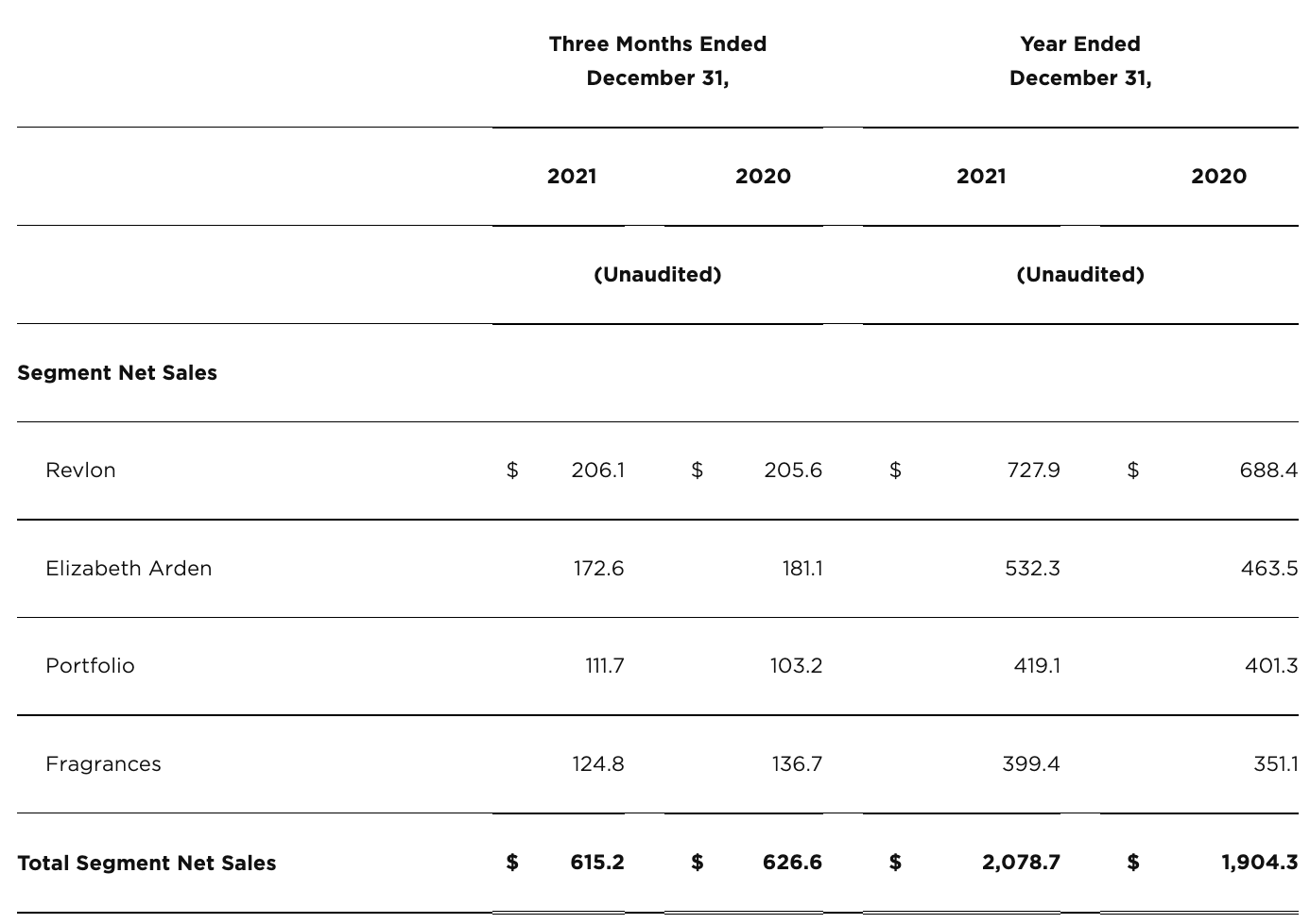
Task: Select Portfolio annual 2021 value 419.1
Action: point(1037,666)
